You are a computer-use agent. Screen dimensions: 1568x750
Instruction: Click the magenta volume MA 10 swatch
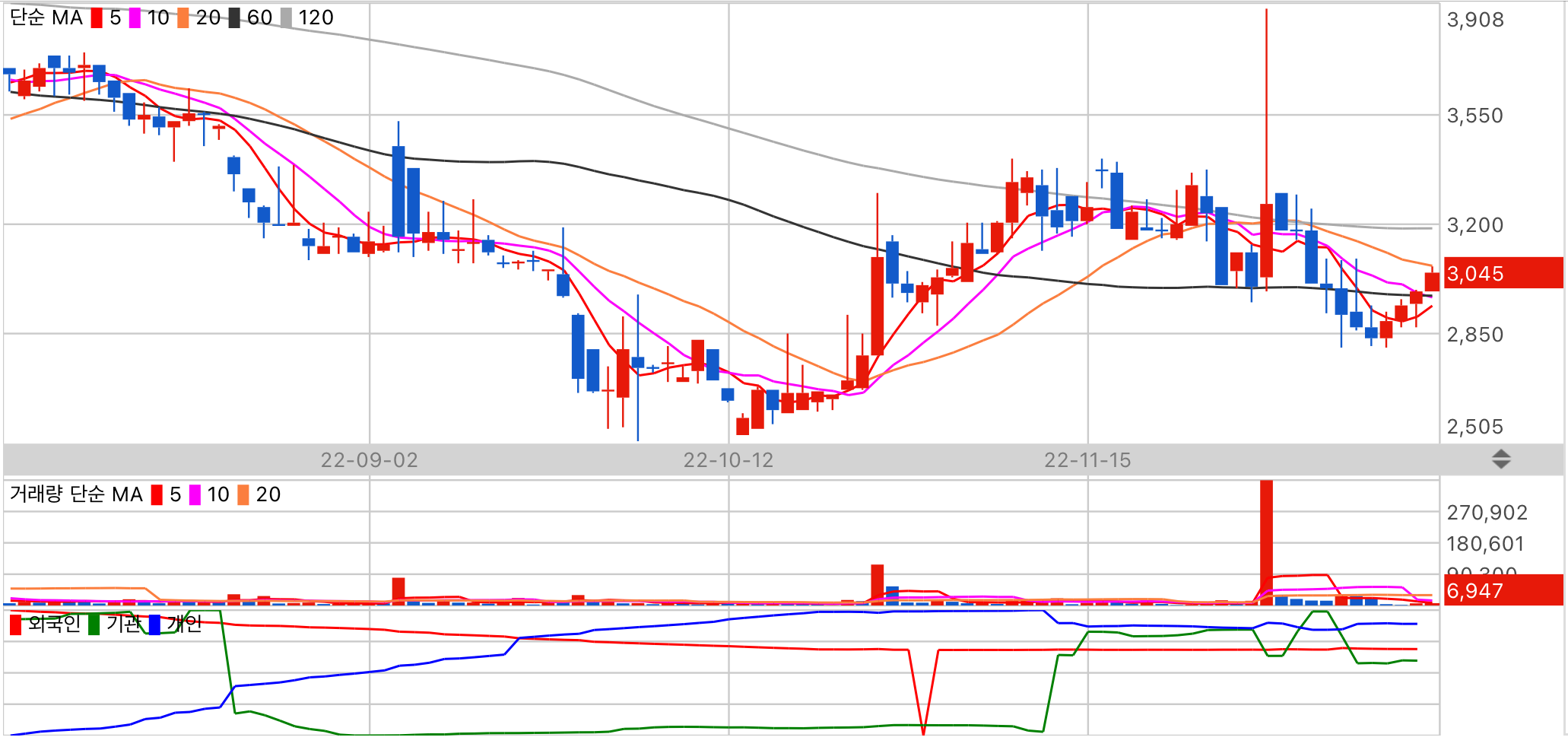pyautogui.click(x=195, y=495)
